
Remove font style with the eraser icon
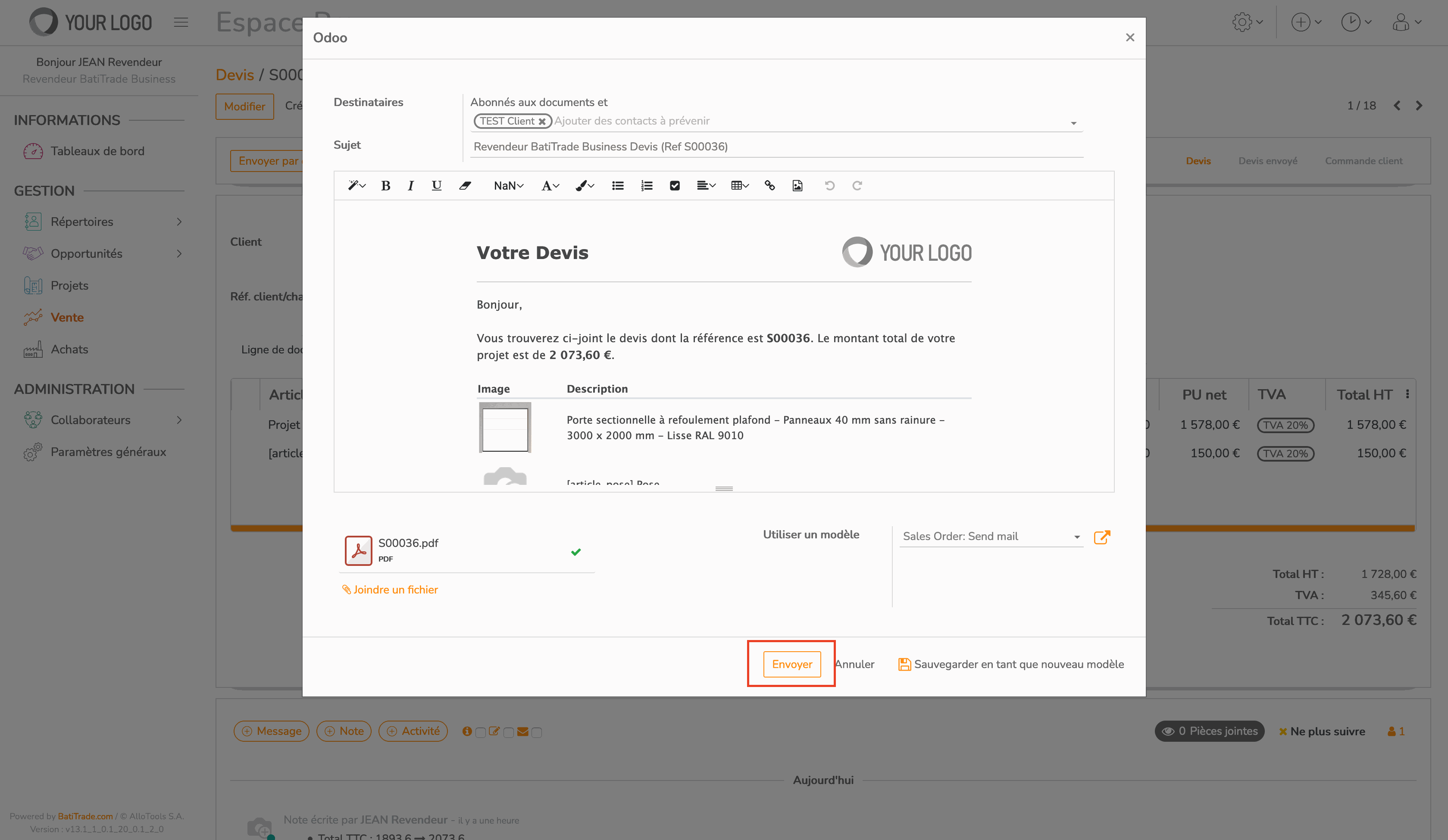pyautogui.click(x=465, y=186)
